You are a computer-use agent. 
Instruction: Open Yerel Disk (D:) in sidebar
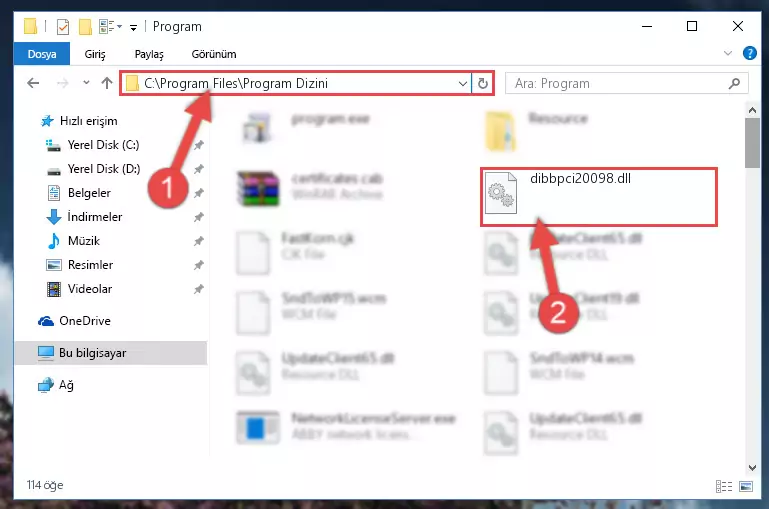(103, 169)
